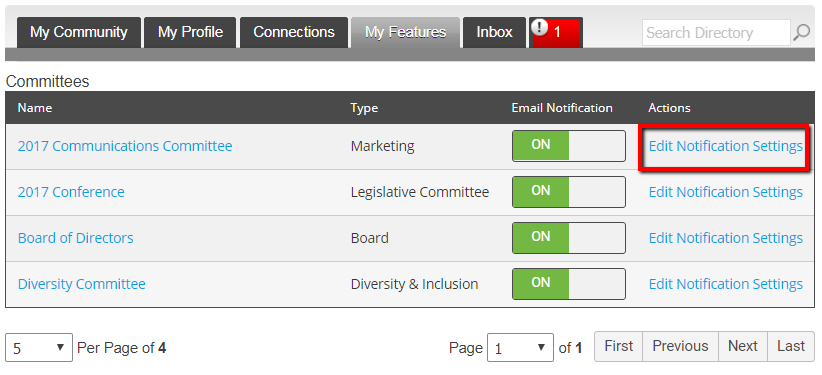The width and height of the screenshot is (822, 375).
Task: Open the My Profile tab
Action: pos(190,33)
